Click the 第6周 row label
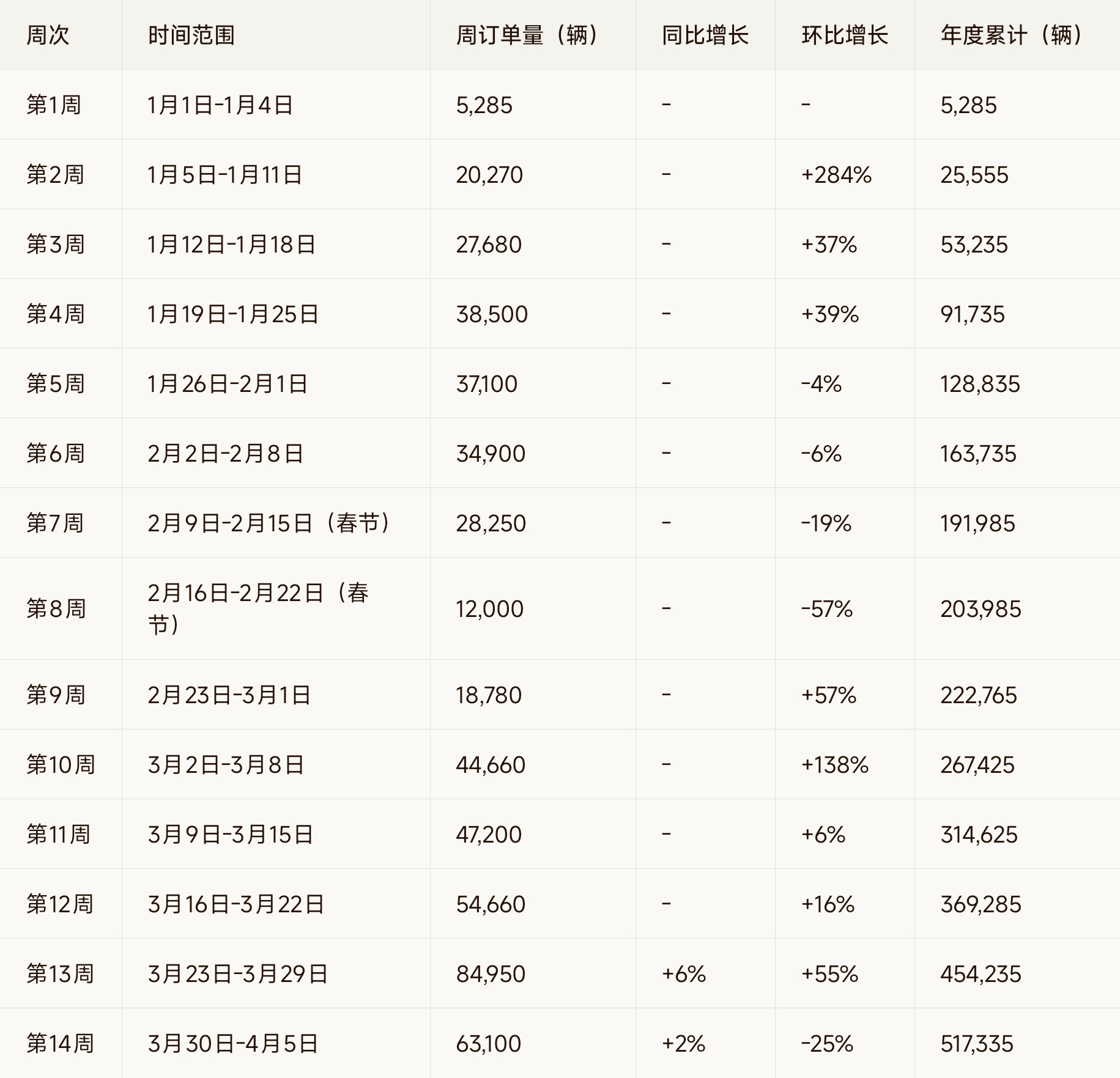This screenshot has width=1120, height=1078. tap(55, 454)
